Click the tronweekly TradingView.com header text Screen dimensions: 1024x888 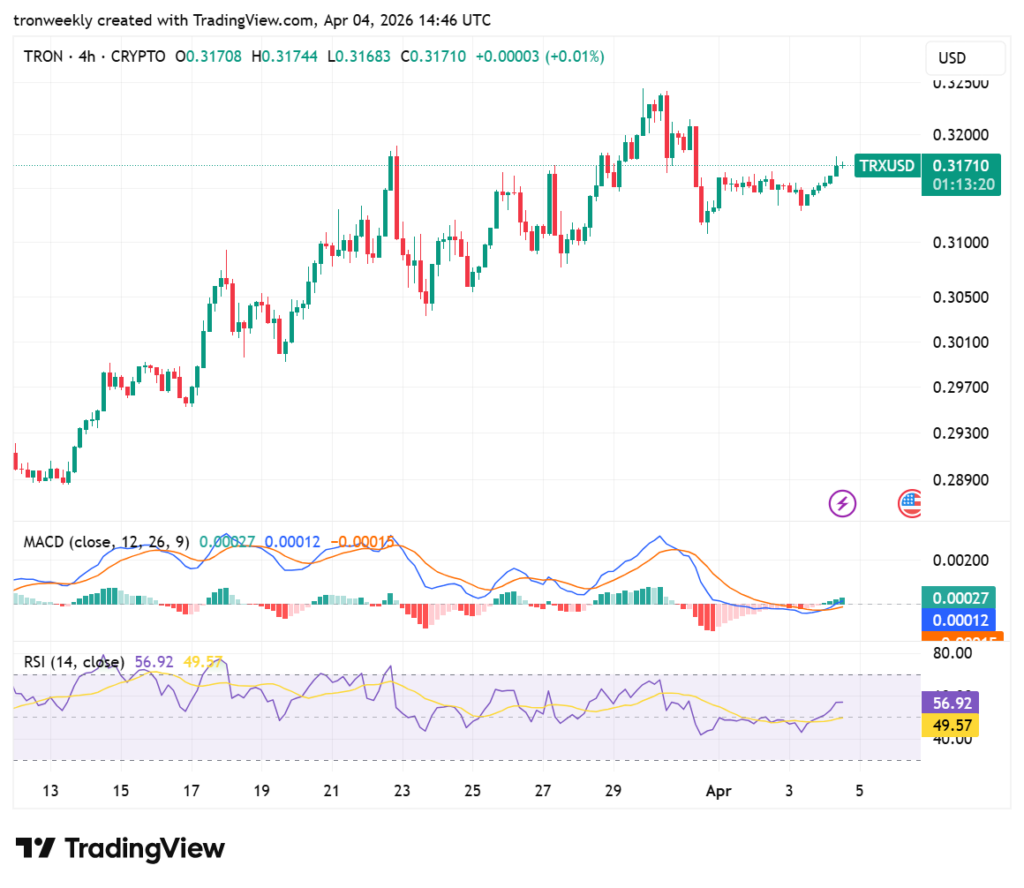[x=252, y=20]
